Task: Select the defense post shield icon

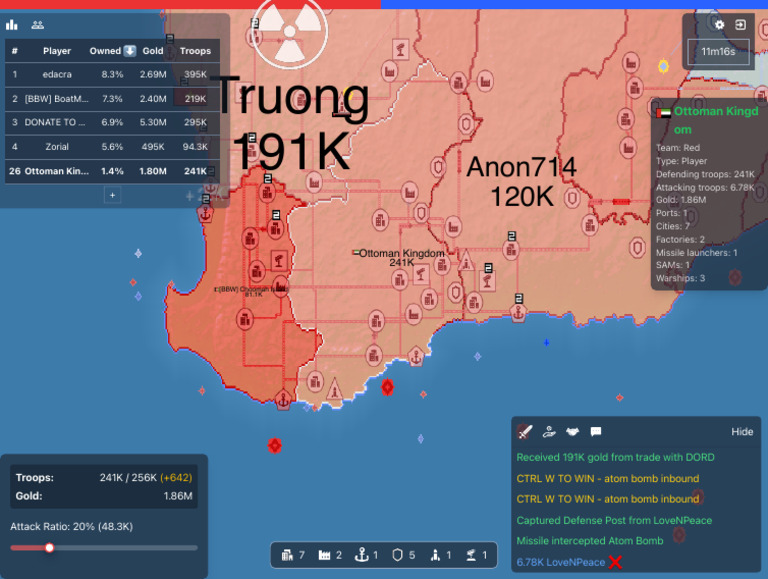Action: (398, 555)
